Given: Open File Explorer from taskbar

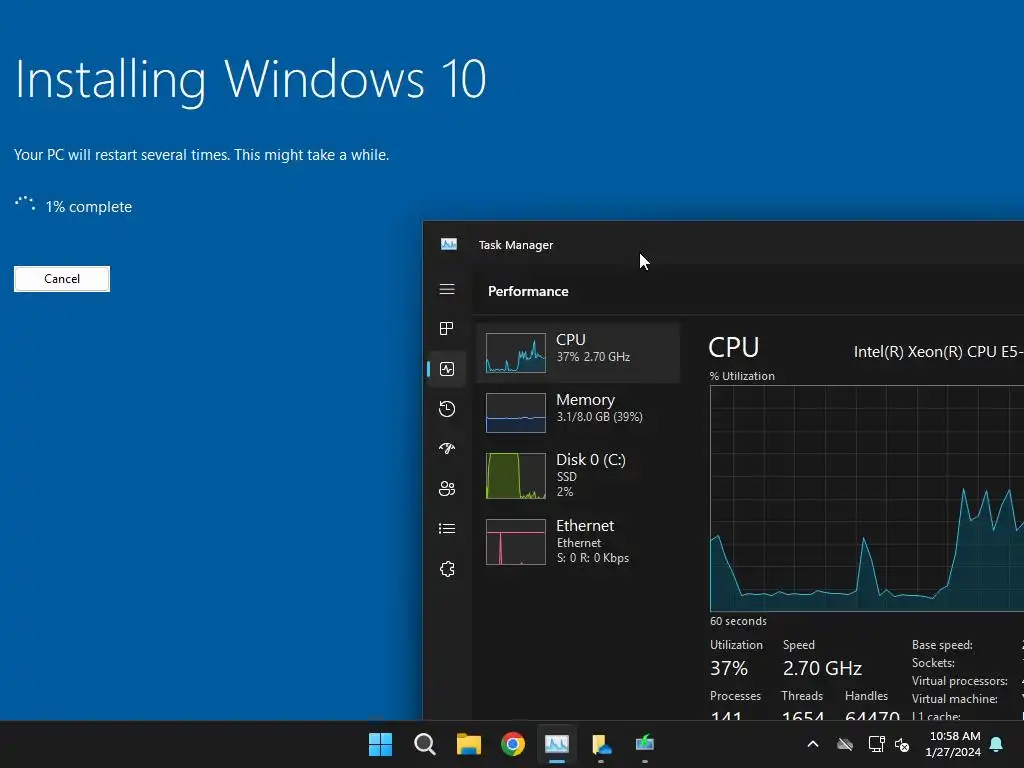Looking at the screenshot, I should pos(468,744).
